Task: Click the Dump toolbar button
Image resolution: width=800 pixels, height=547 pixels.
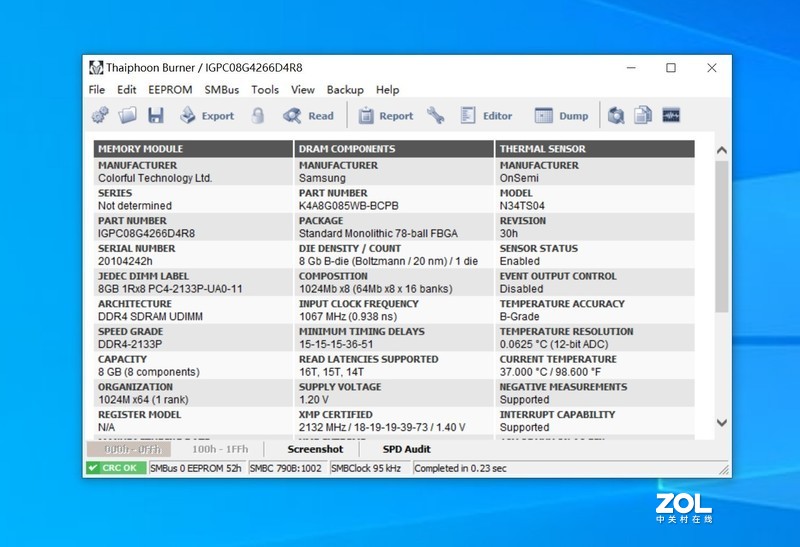Action: click(561, 115)
